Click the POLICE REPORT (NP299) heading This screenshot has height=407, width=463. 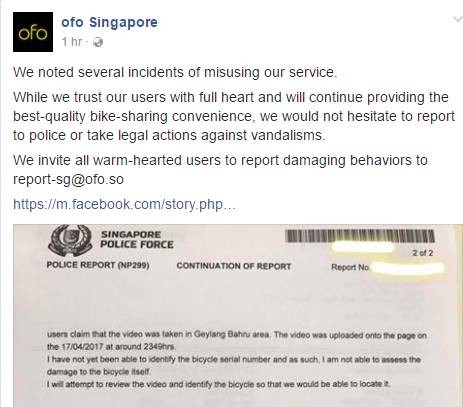point(98,265)
